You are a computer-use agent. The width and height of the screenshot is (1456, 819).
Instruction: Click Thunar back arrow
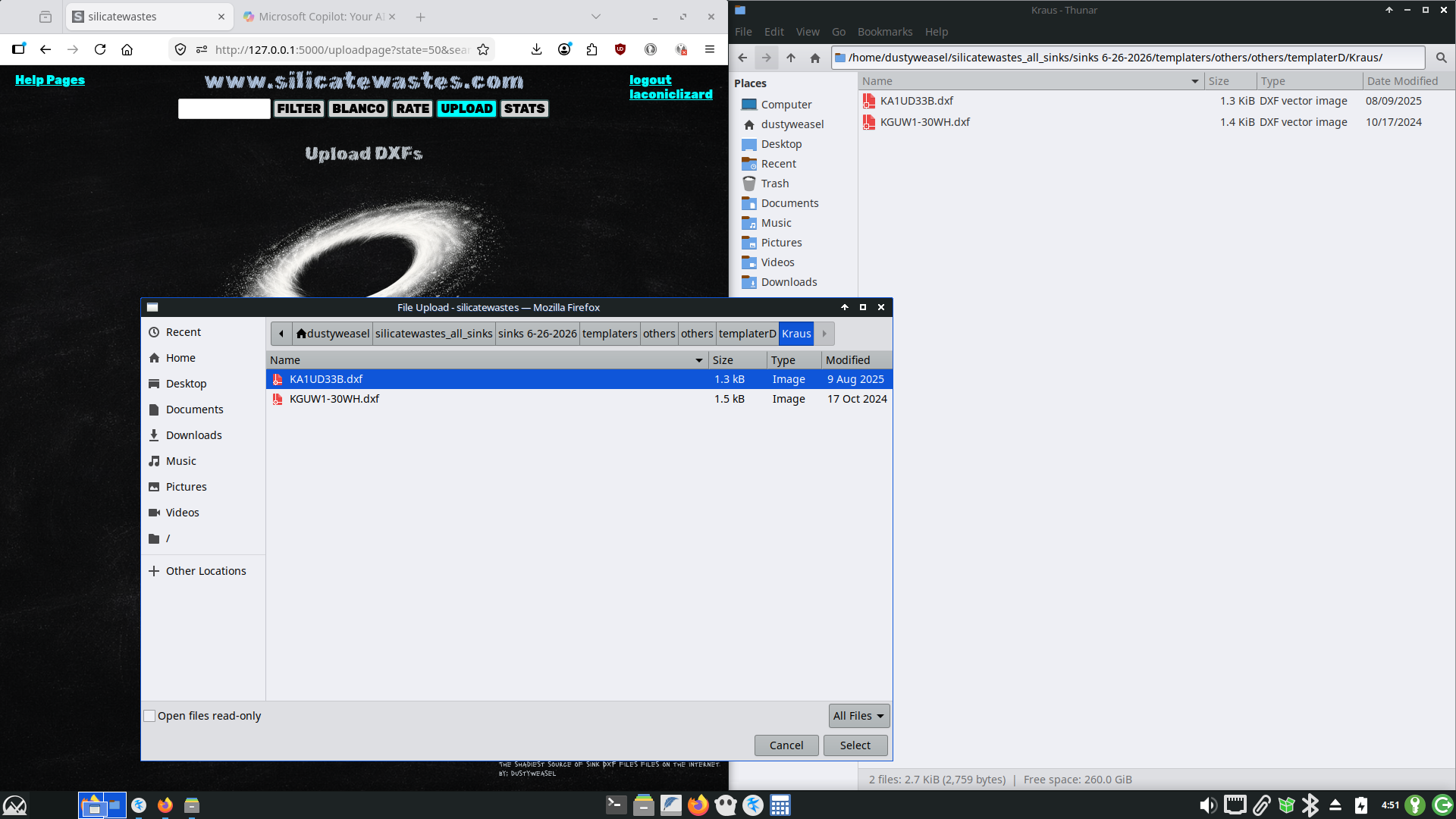(742, 58)
